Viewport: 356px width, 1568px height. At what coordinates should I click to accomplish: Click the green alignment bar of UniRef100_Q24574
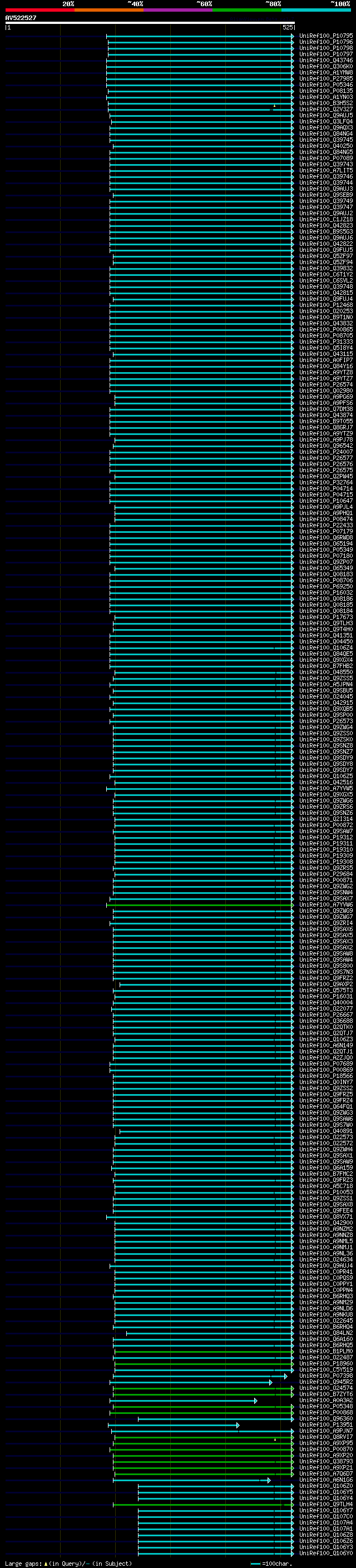pos(204,1387)
